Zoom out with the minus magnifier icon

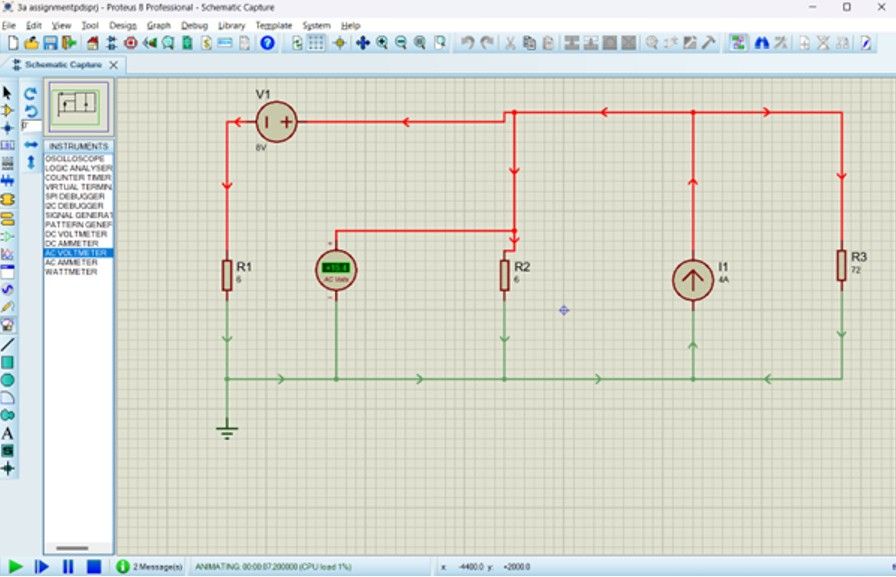click(x=401, y=43)
